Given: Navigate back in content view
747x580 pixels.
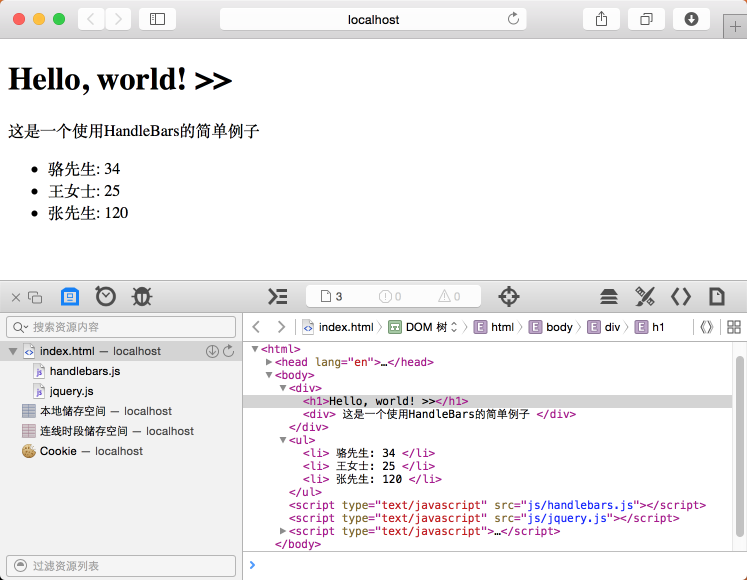Looking at the screenshot, I should click(x=256, y=327).
